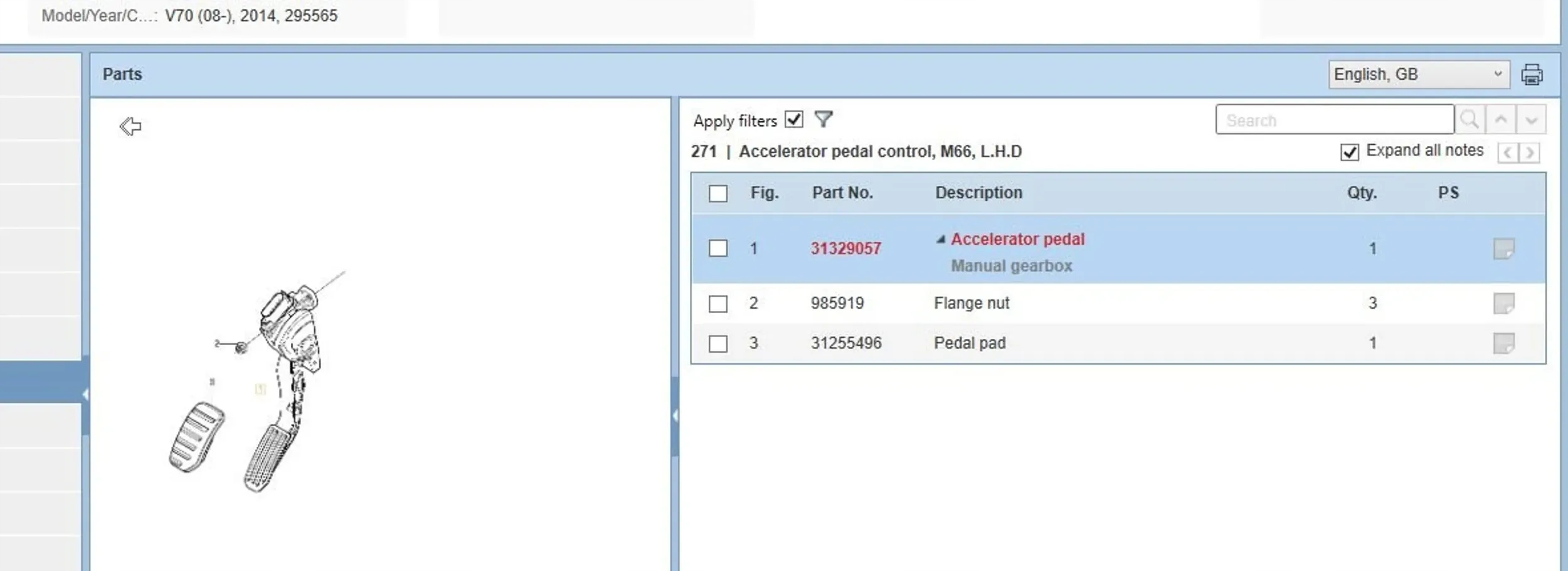Select part number 985919

(837, 303)
